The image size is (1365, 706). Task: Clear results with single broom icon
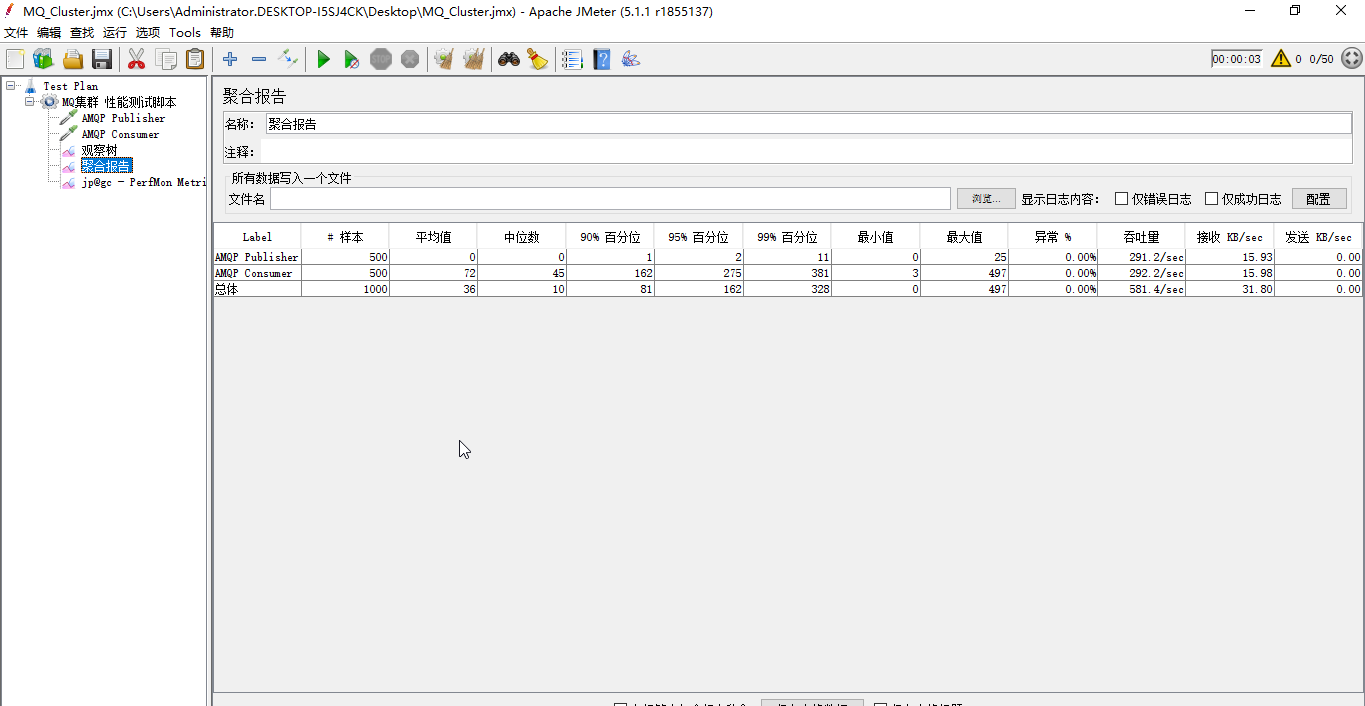click(444, 59)
